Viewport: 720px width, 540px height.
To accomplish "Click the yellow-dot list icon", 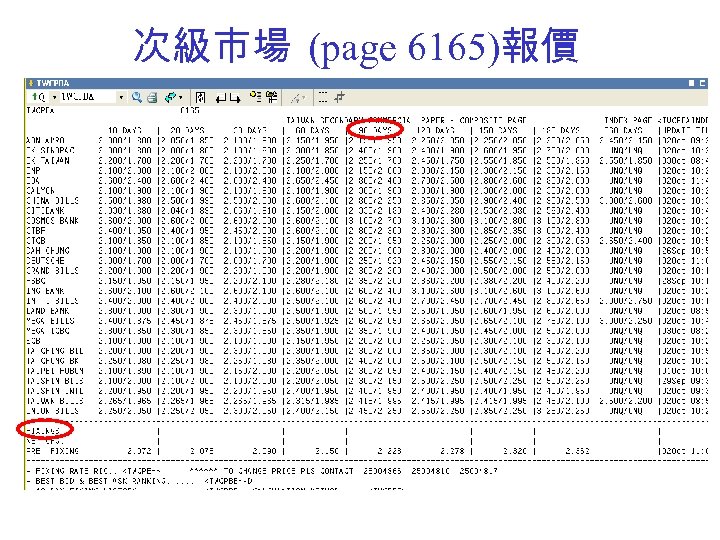I will pos(256,96).
